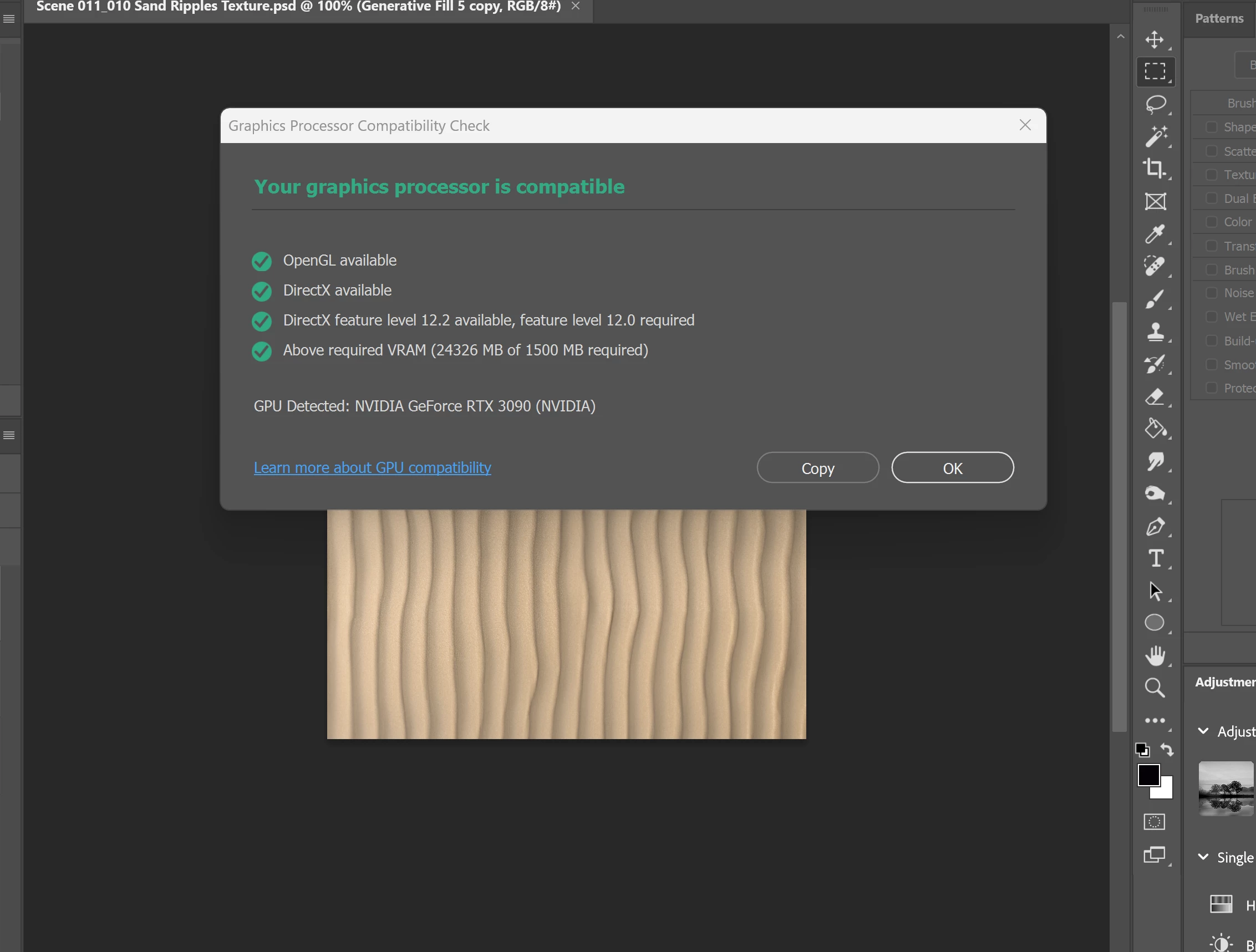Select the Clone Stamp tool

pos(1155,331)
